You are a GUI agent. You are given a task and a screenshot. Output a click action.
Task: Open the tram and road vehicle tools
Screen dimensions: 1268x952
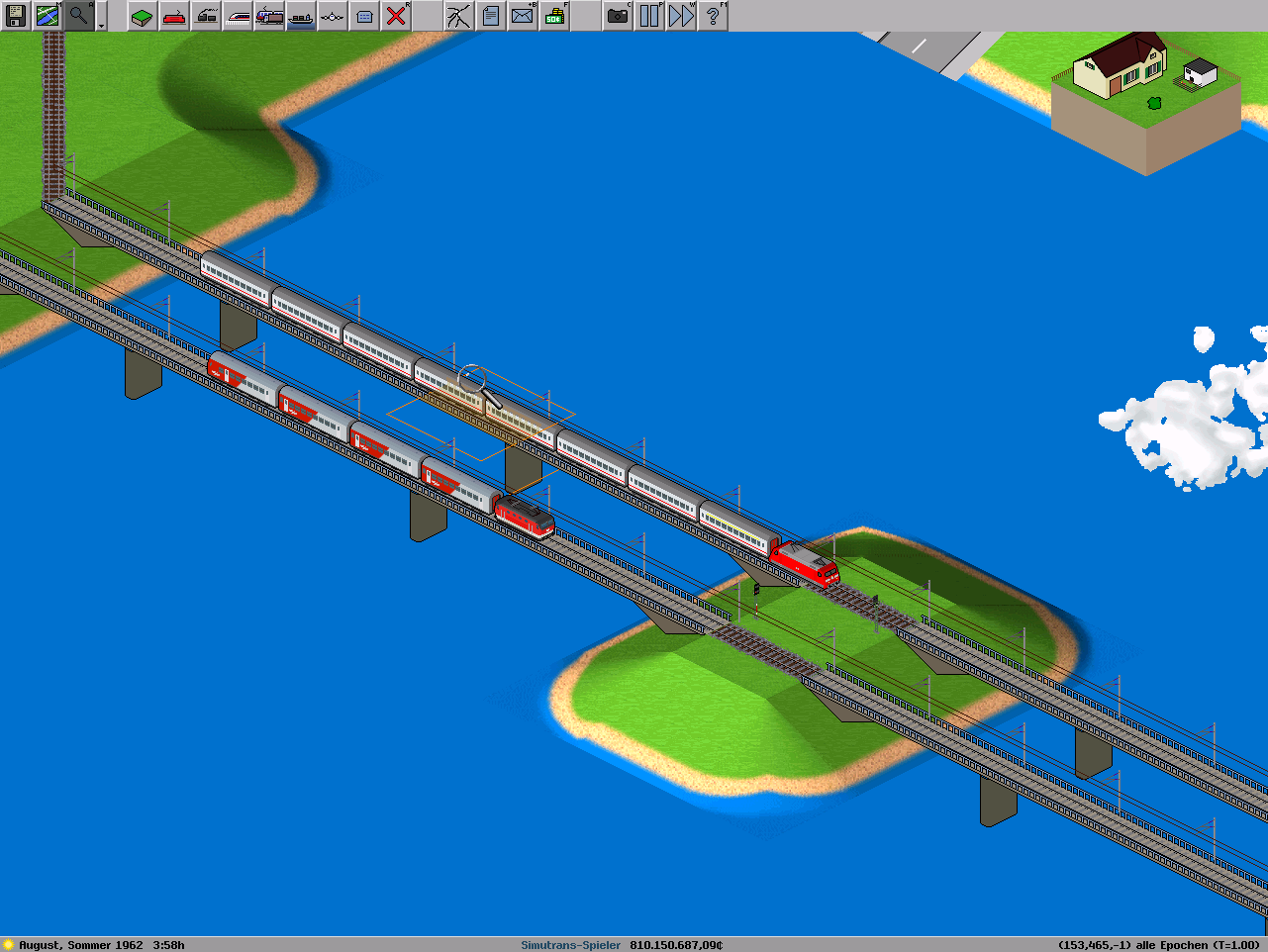(x=269, y=16)
